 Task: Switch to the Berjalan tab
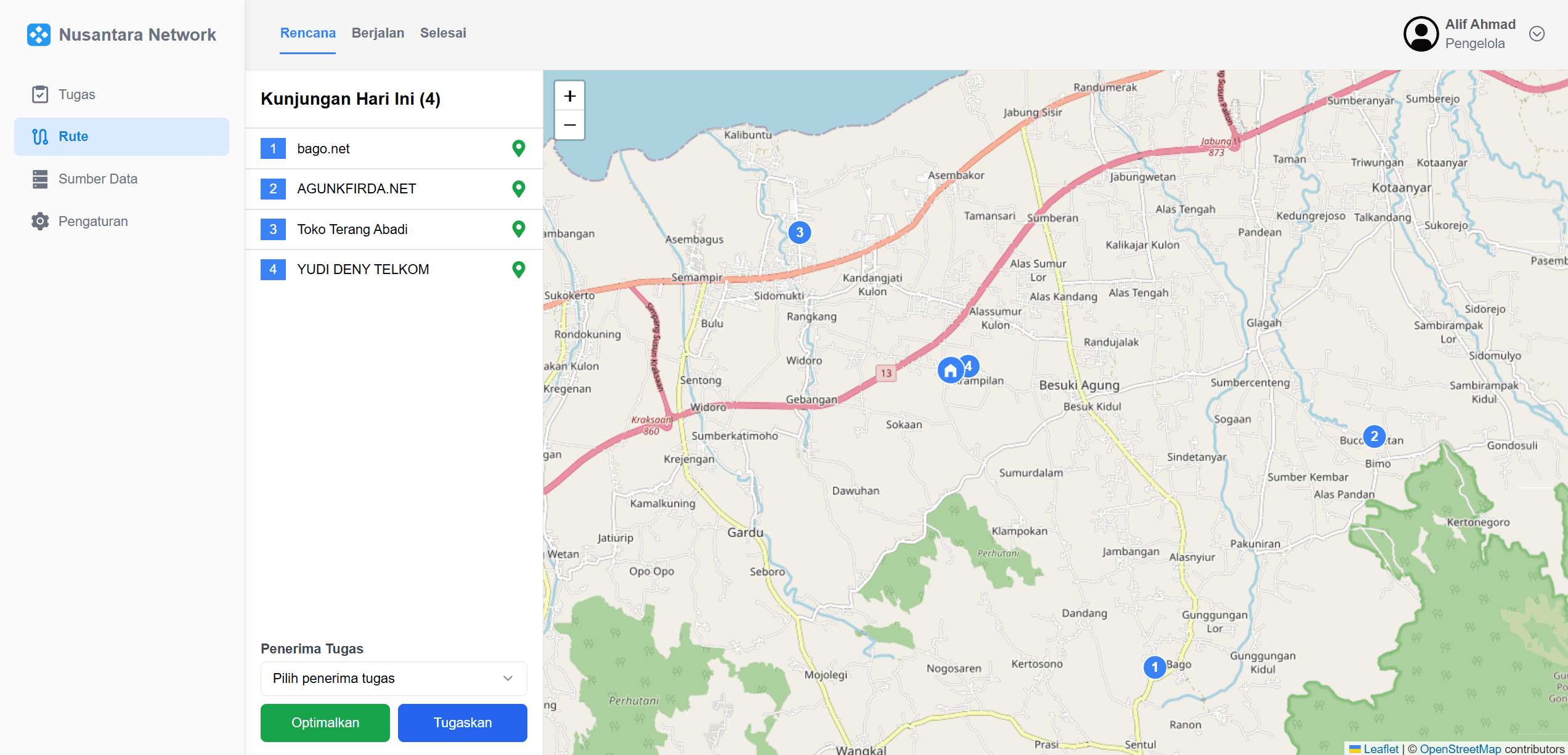(378, 33)
